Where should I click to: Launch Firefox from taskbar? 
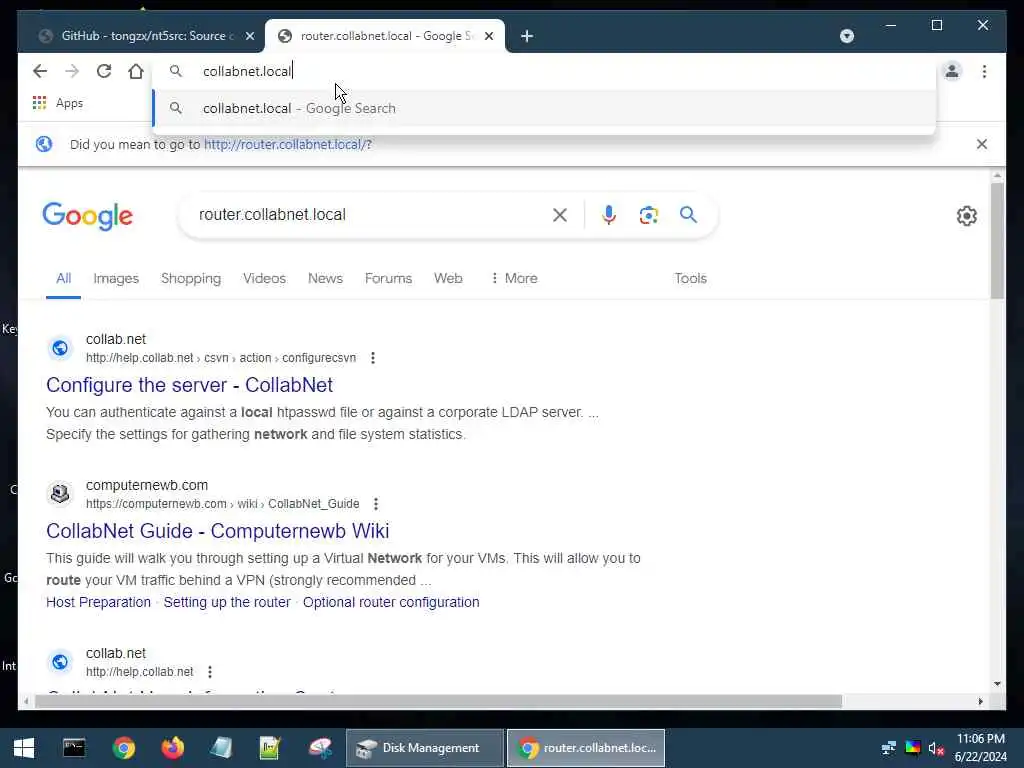coord(172,748)
